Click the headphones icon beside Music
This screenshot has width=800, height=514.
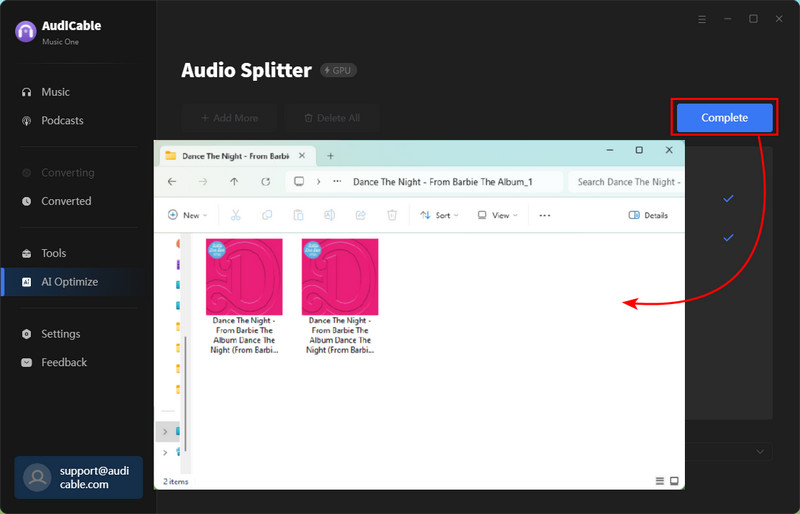click(27, 92)
